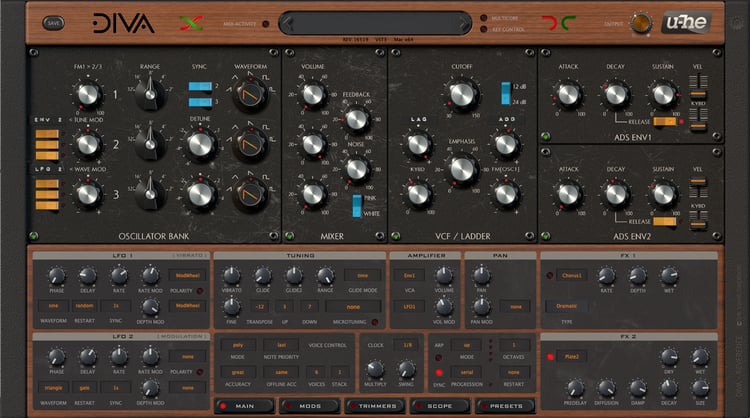Click the green redo arrow
Viewport: 750px width, 418px height.
[x=568, y=22]
